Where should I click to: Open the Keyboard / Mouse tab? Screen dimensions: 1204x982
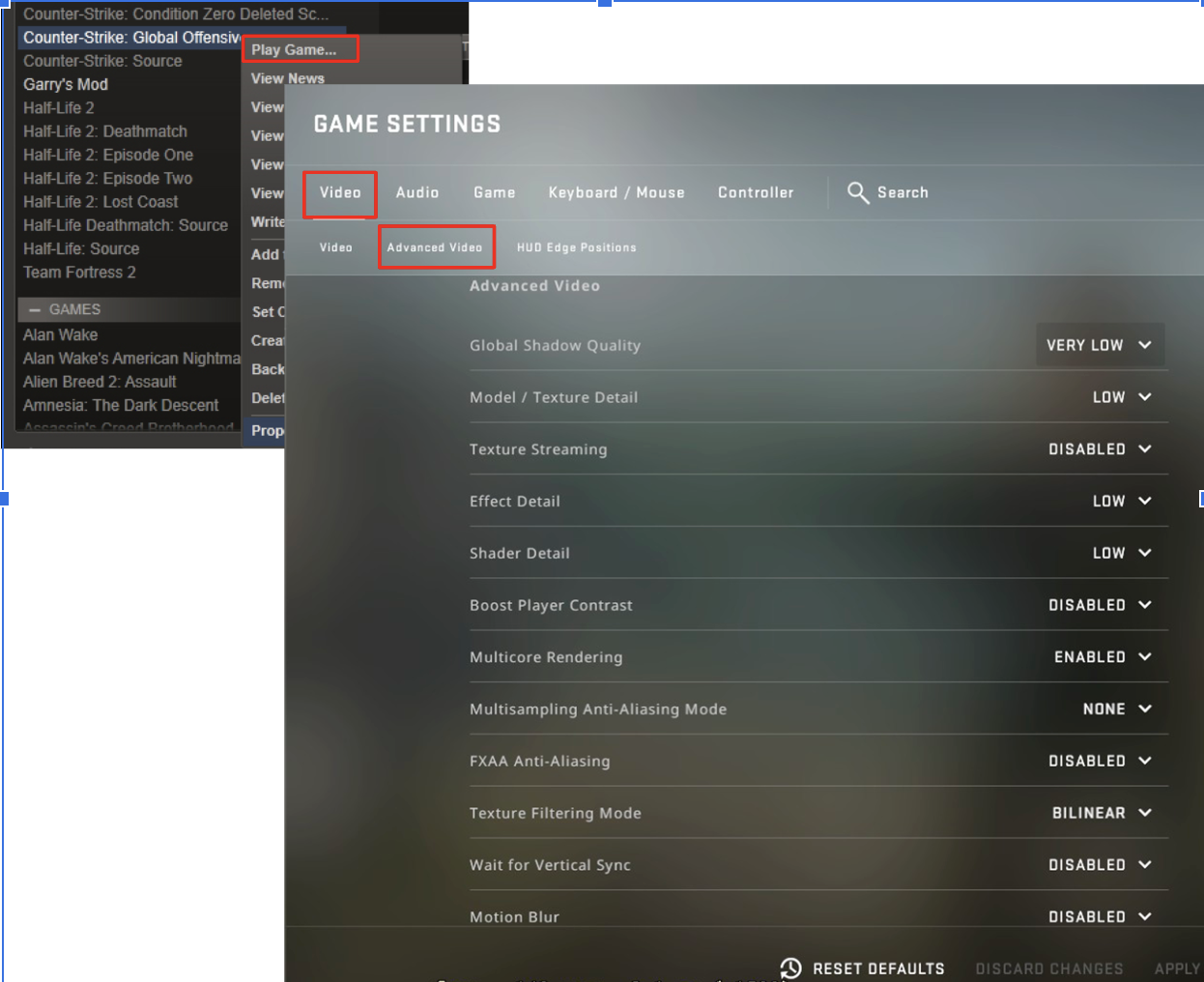(616, 192)
